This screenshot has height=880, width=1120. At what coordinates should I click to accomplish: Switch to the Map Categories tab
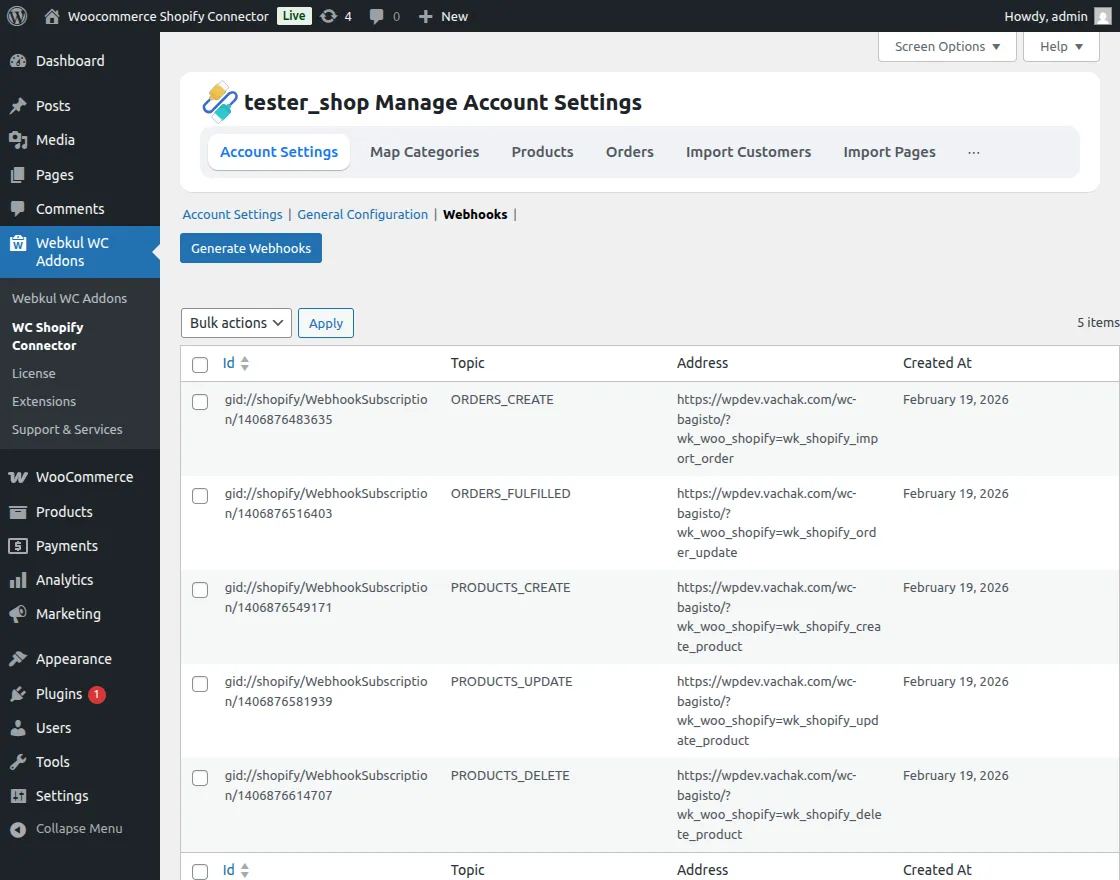click(x=424, y=152)
